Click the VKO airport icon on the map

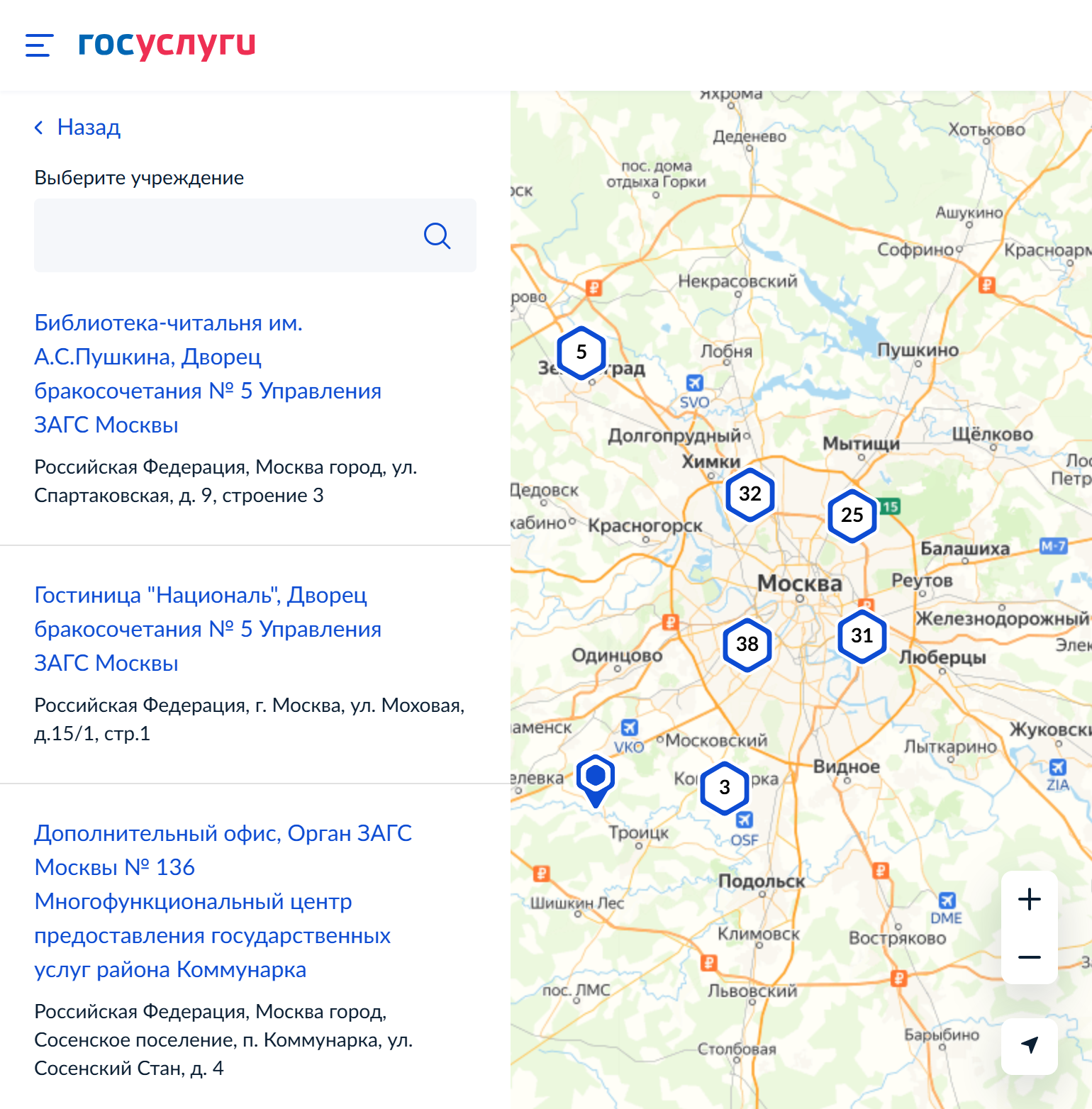(x=630, y=727)
